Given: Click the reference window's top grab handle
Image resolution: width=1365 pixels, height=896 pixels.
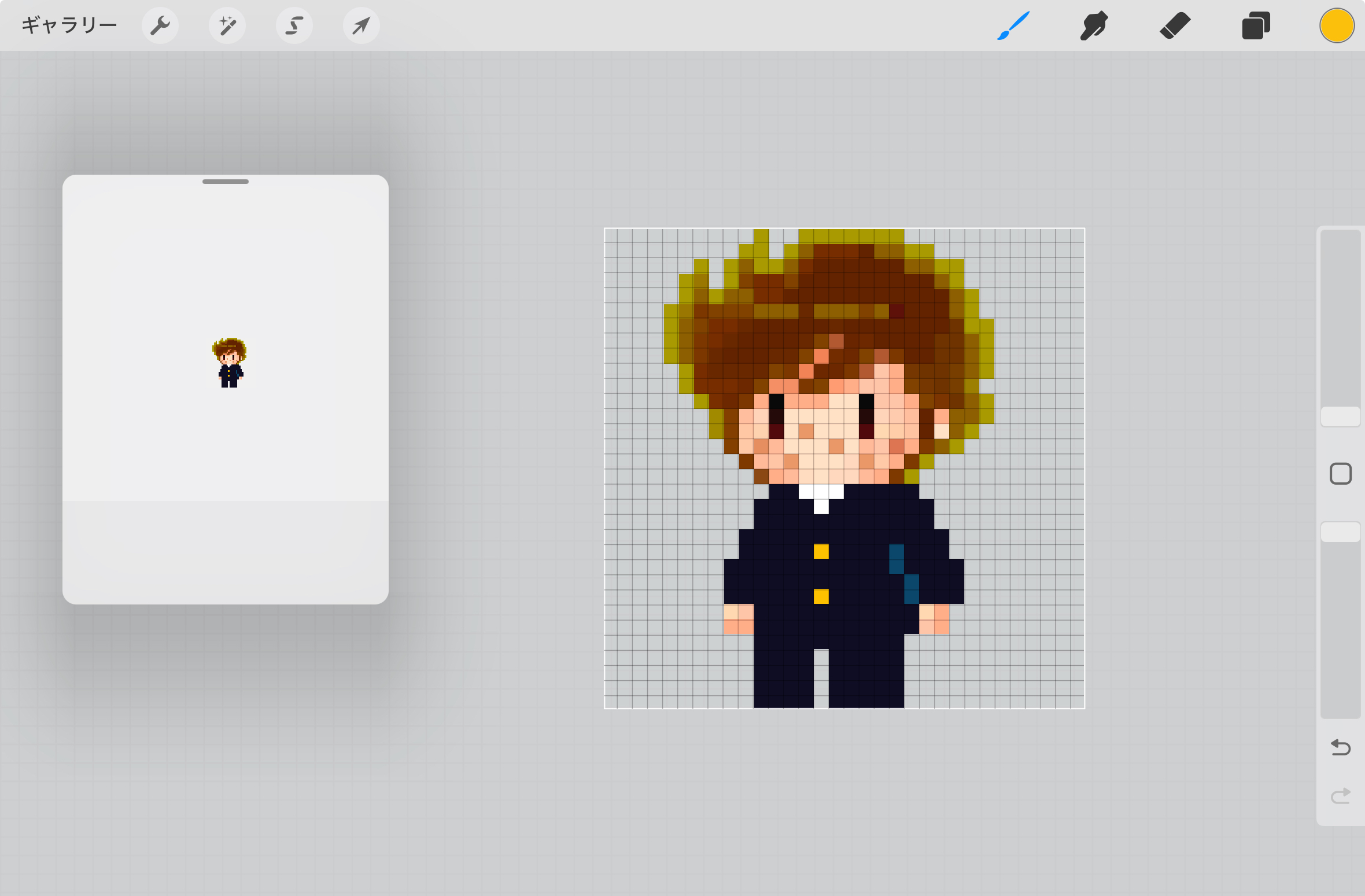Looking at the screenshot, I should (x=226, y=182).
